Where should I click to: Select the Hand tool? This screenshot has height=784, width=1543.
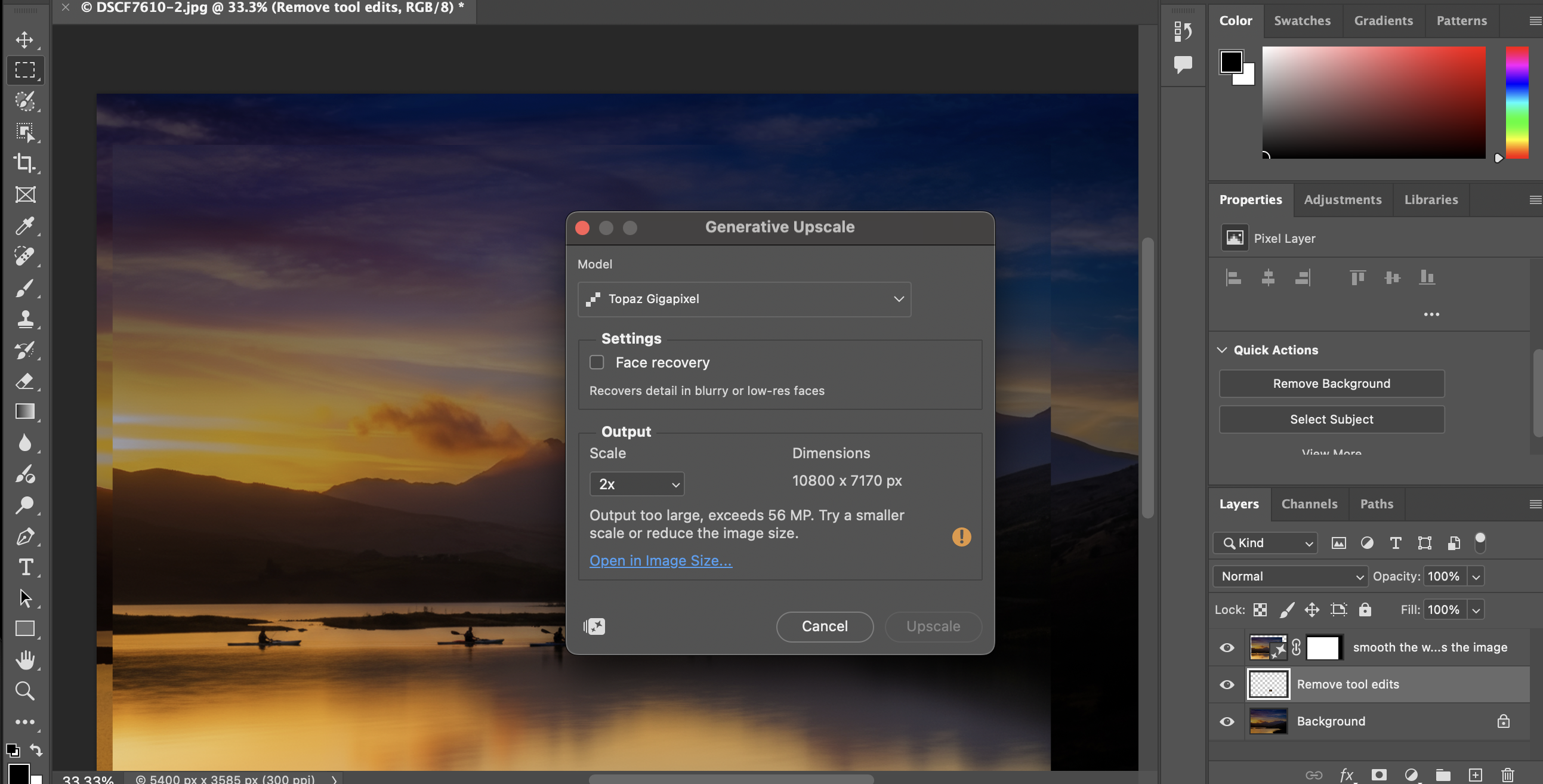tap(24, 660)
